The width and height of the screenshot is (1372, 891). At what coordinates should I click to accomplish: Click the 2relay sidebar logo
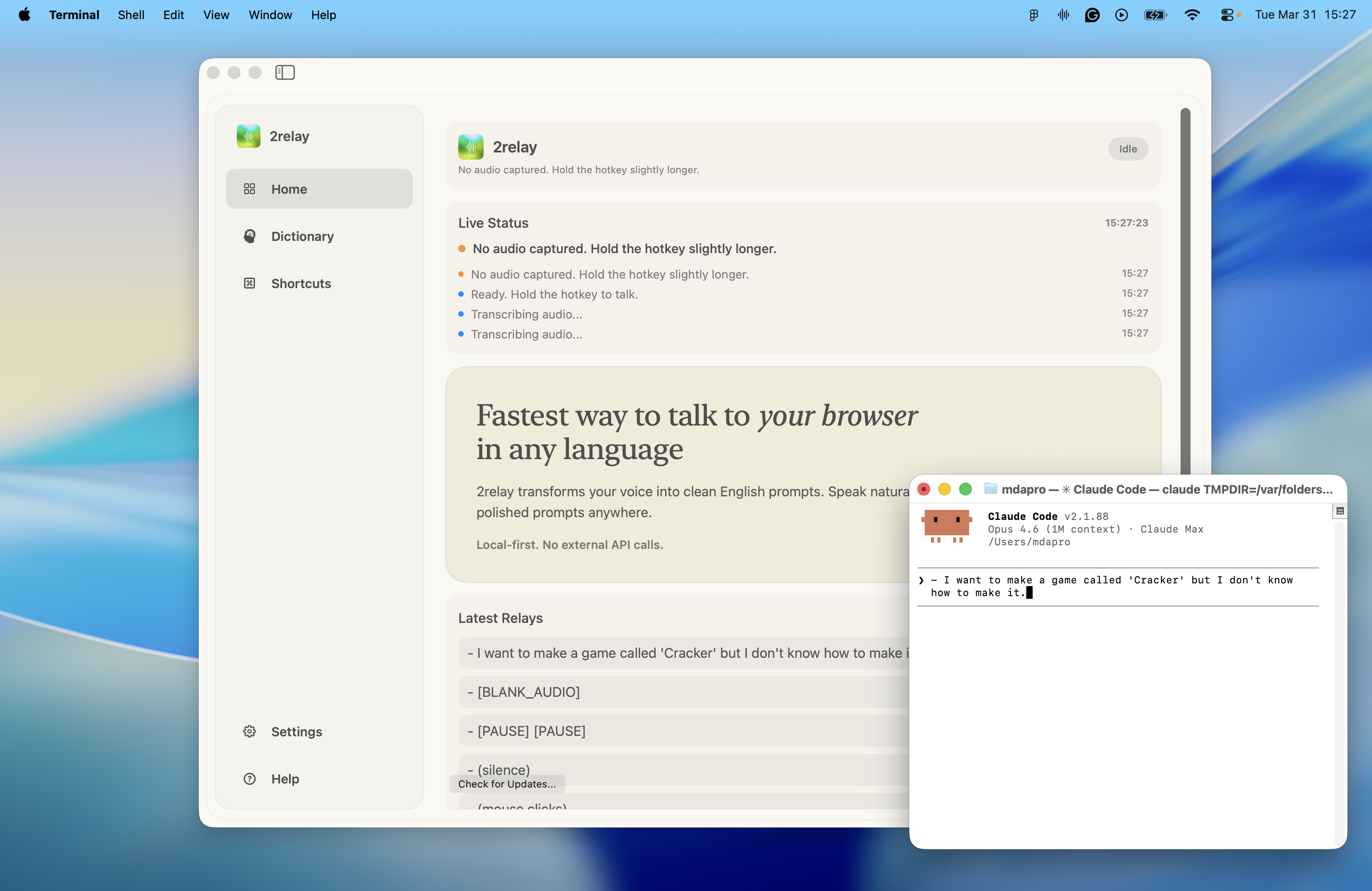pos(249,136)
